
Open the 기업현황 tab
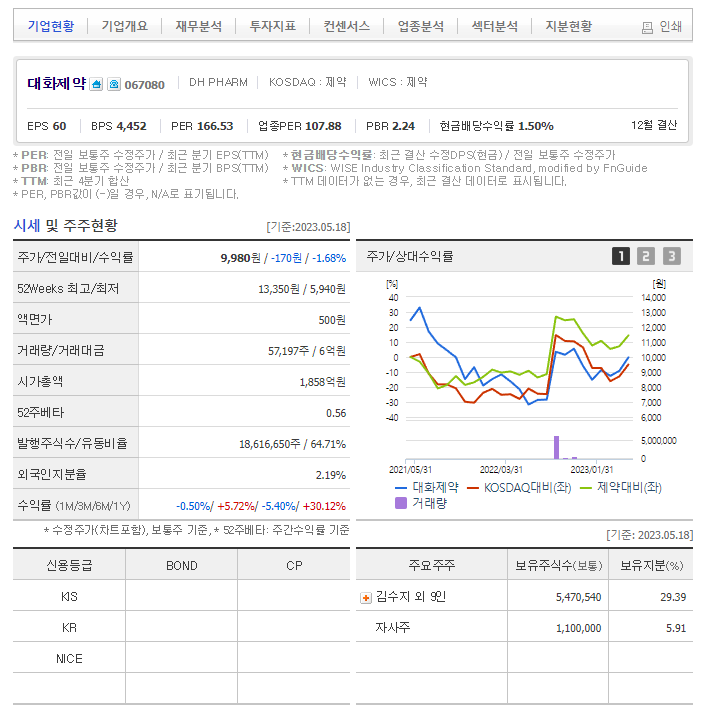click(51, 26)
